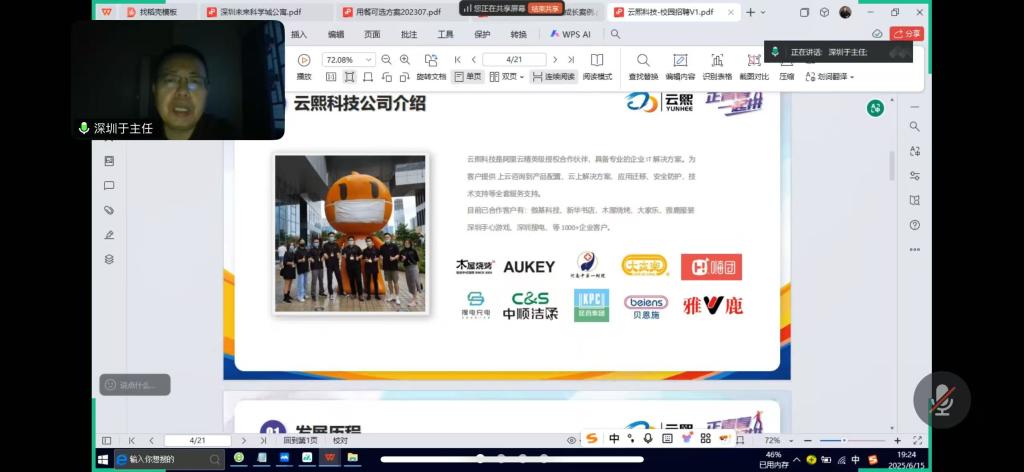The height and width of the screenshot is (472, 1024).
Task: Click the green floating assistant icon
Action: click(x=875, y=108)
